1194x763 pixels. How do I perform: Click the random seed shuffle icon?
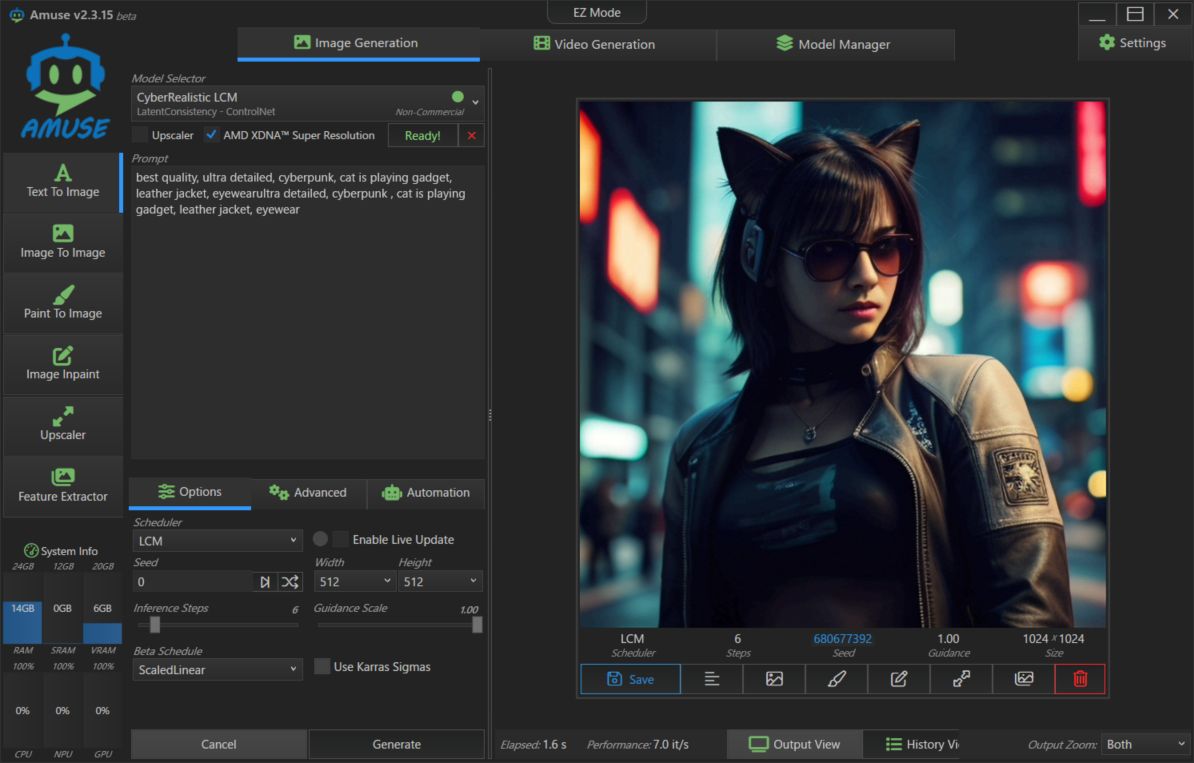[290, 582]
